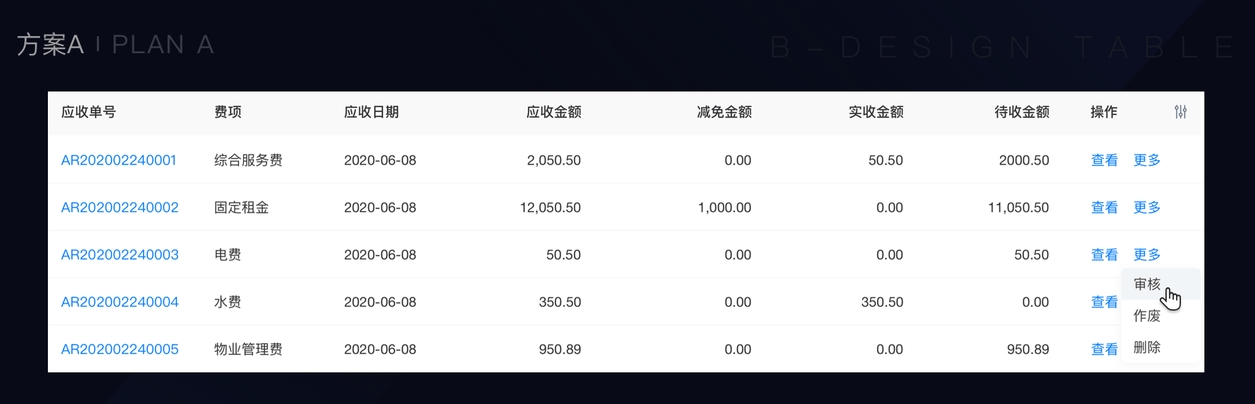Open receivable AR202002240004

point(119,302)
